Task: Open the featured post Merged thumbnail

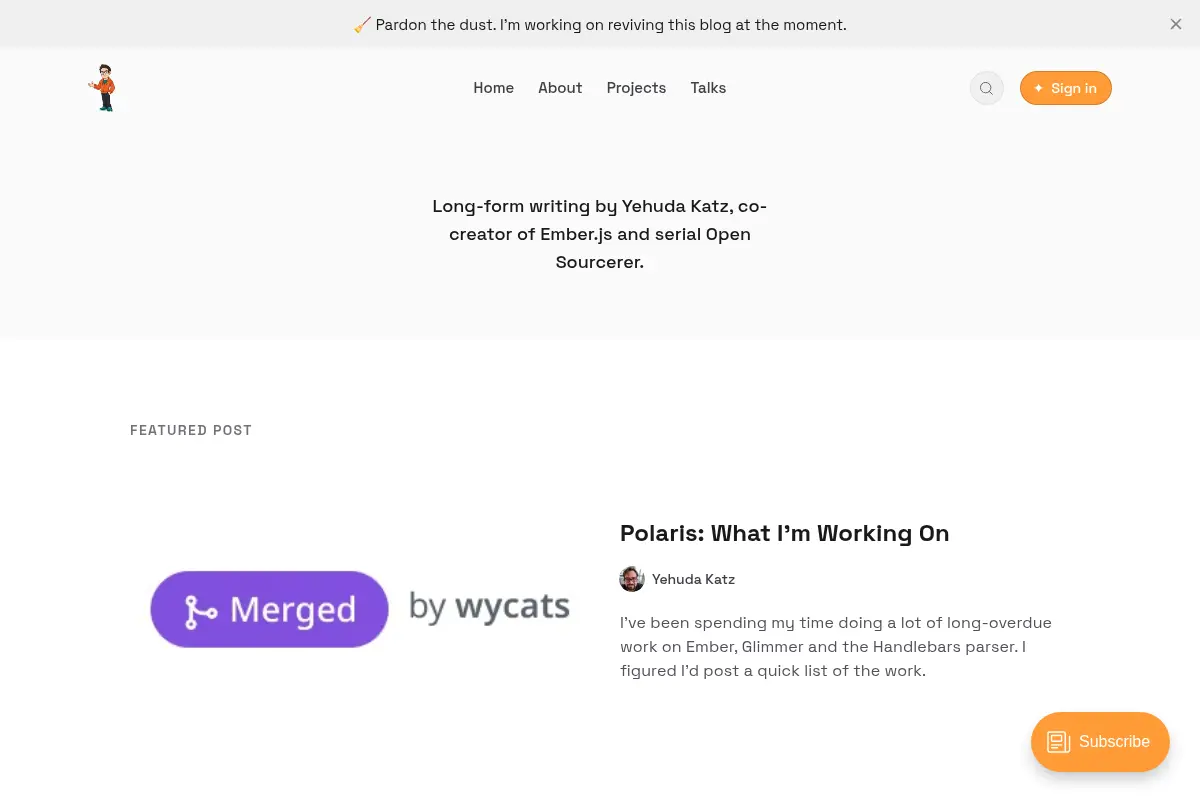Action: click(360, 609)
